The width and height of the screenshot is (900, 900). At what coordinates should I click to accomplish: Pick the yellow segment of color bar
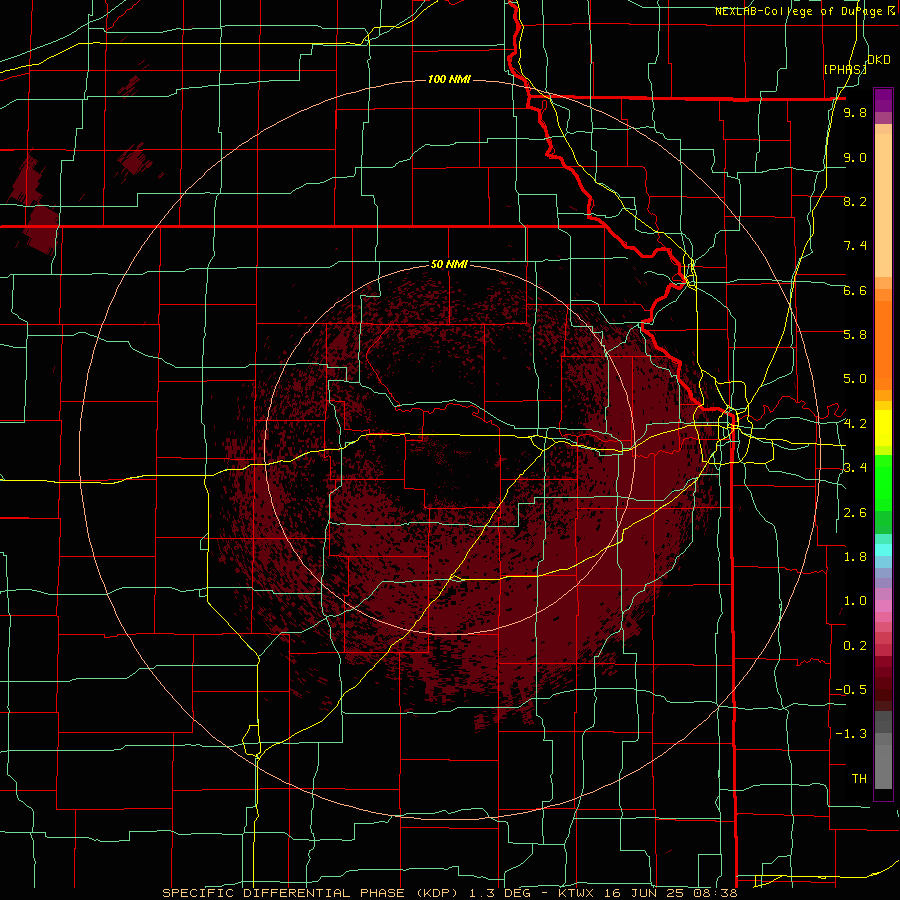pyautogui.click(x=883, y=428)
